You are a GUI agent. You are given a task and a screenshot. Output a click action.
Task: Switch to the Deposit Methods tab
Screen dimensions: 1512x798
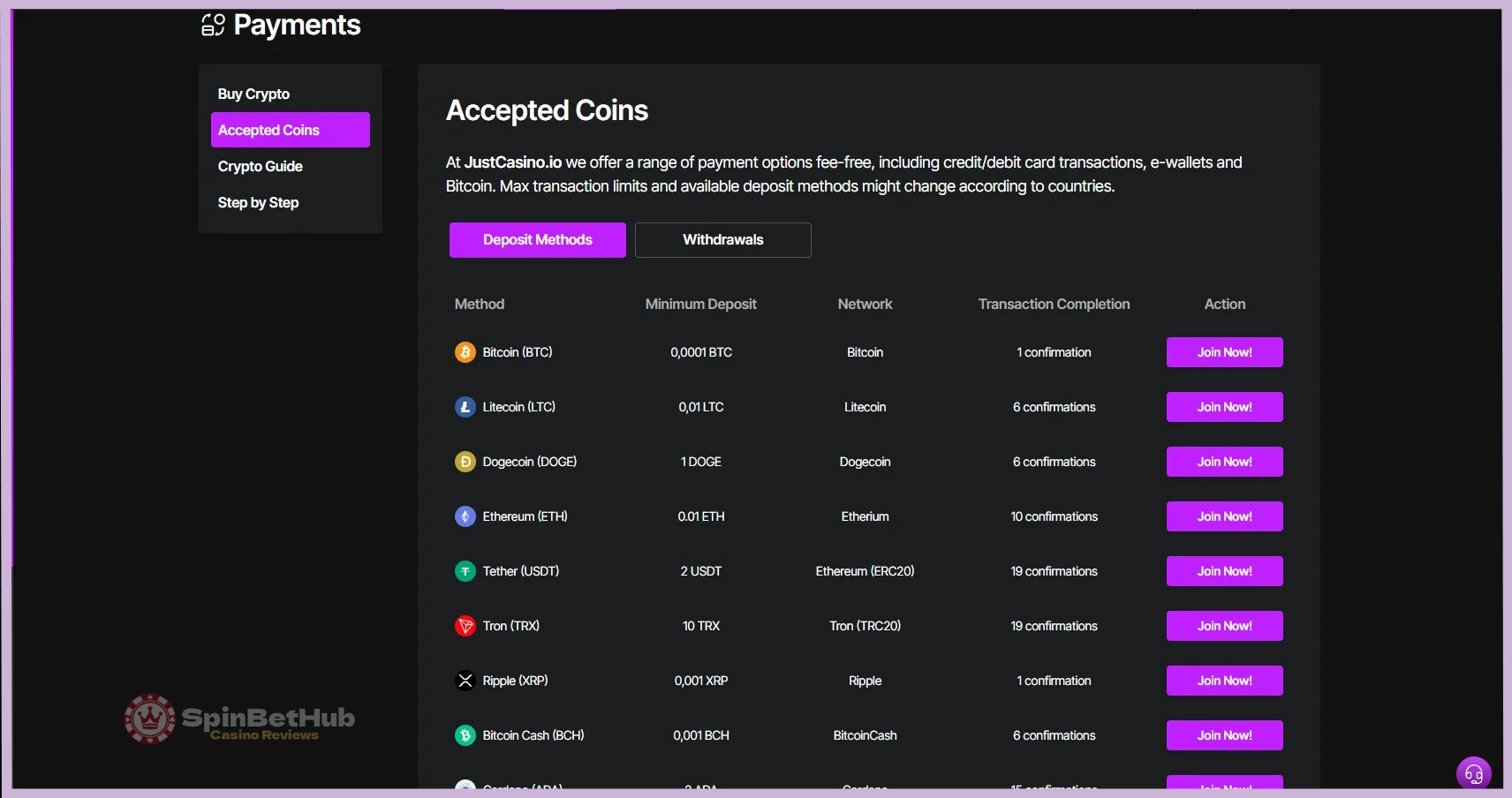point(538,240)
